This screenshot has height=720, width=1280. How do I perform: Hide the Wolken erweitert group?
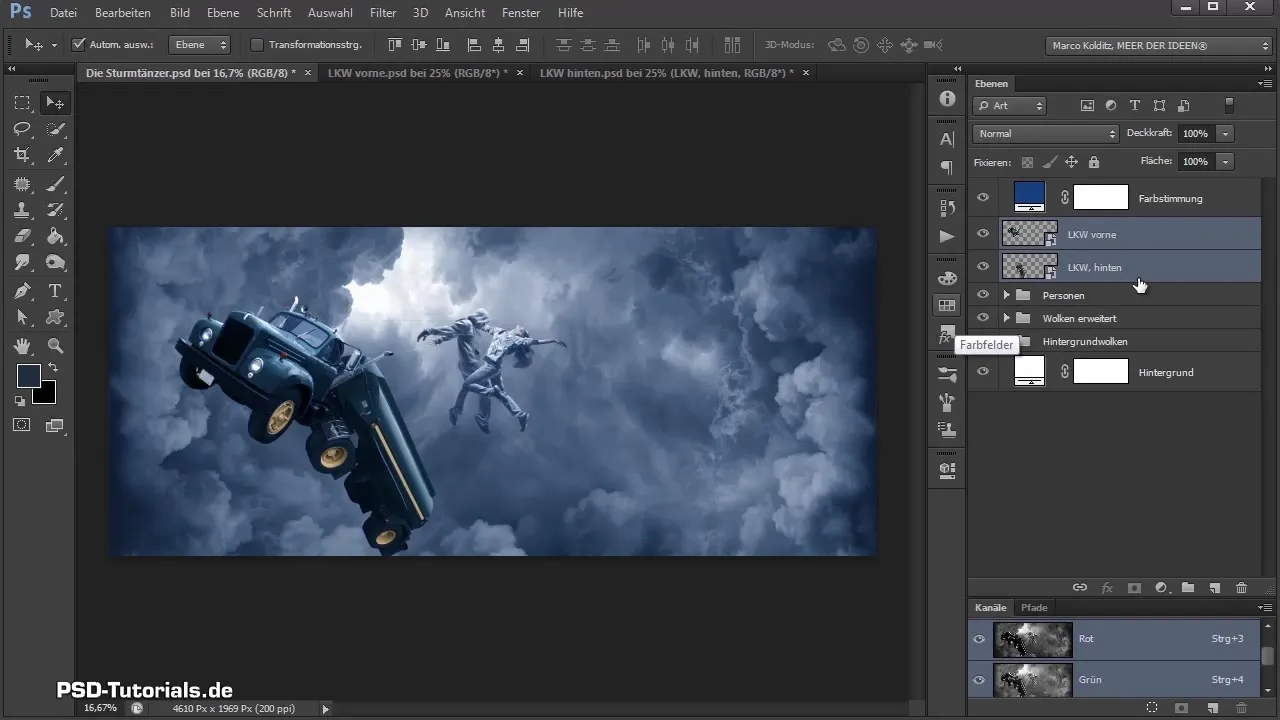(x=982, y=318)
